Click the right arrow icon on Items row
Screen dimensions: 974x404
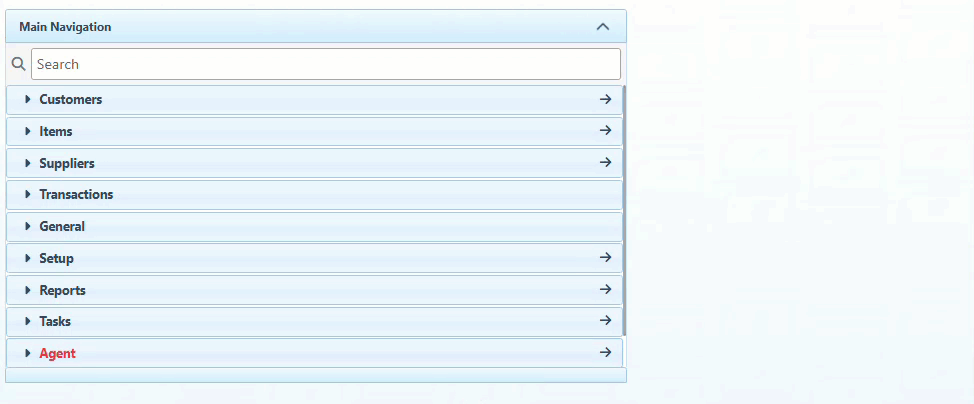tap(605, 131)
